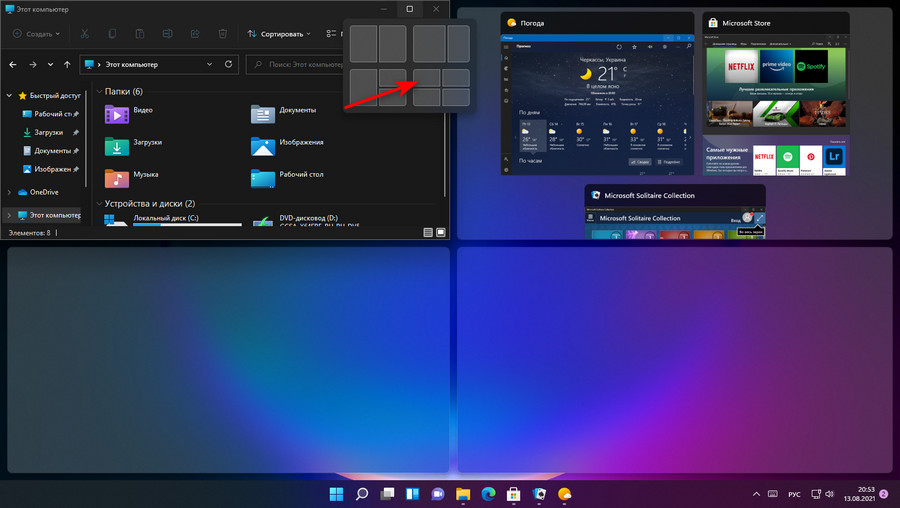
Task: Choose bottom-right quadrant of four-grid snap layout
Action: (x=456, y=96)
